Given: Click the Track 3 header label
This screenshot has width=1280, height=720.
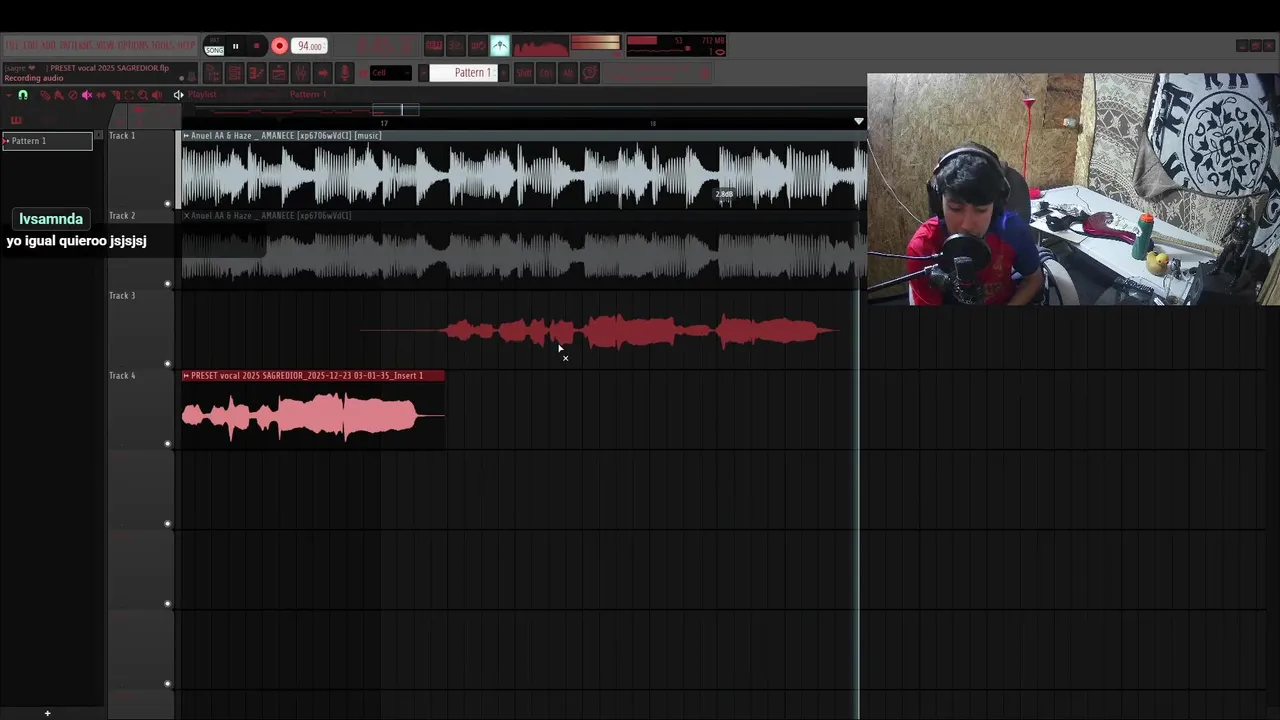Looking at the screenshot, I should [122, 295].
